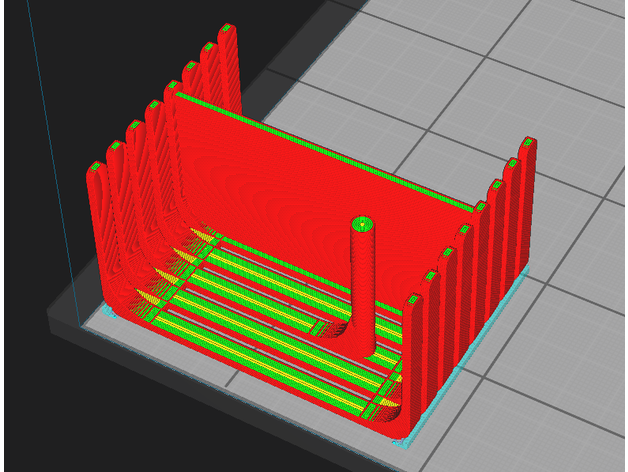Select the leftmost front rib's green top
The width and height of the screenshot is (628, 472).
pos(94,167)
